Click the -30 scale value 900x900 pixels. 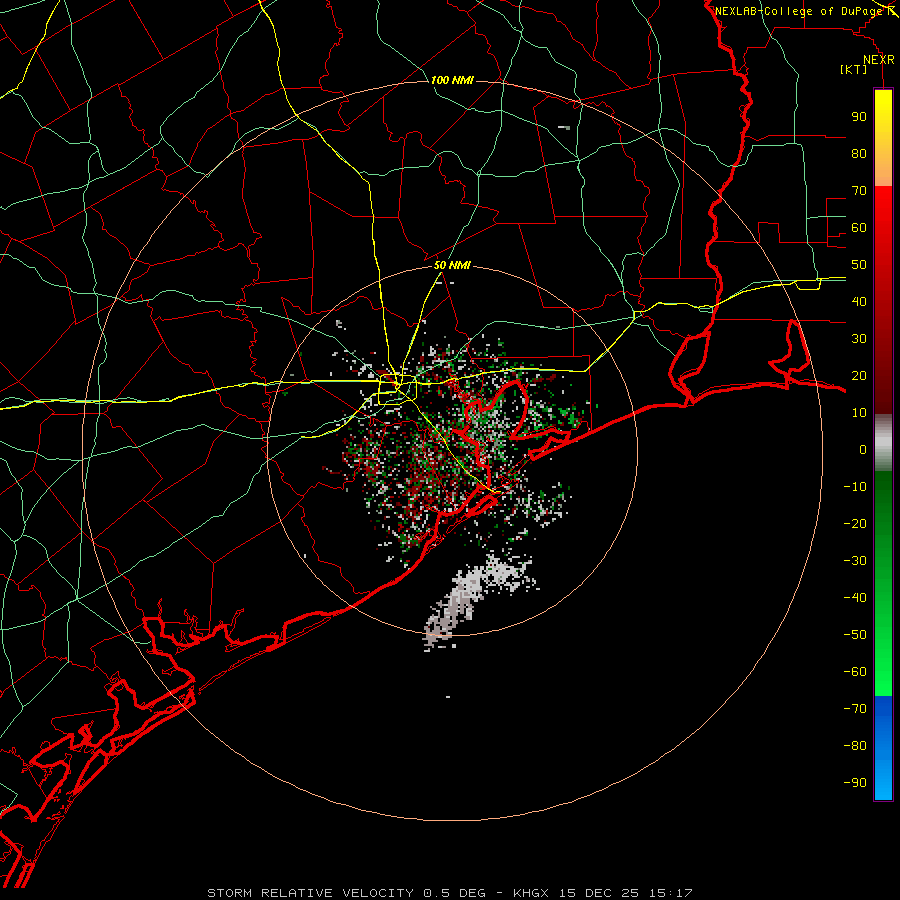click(x=855, y=561)
